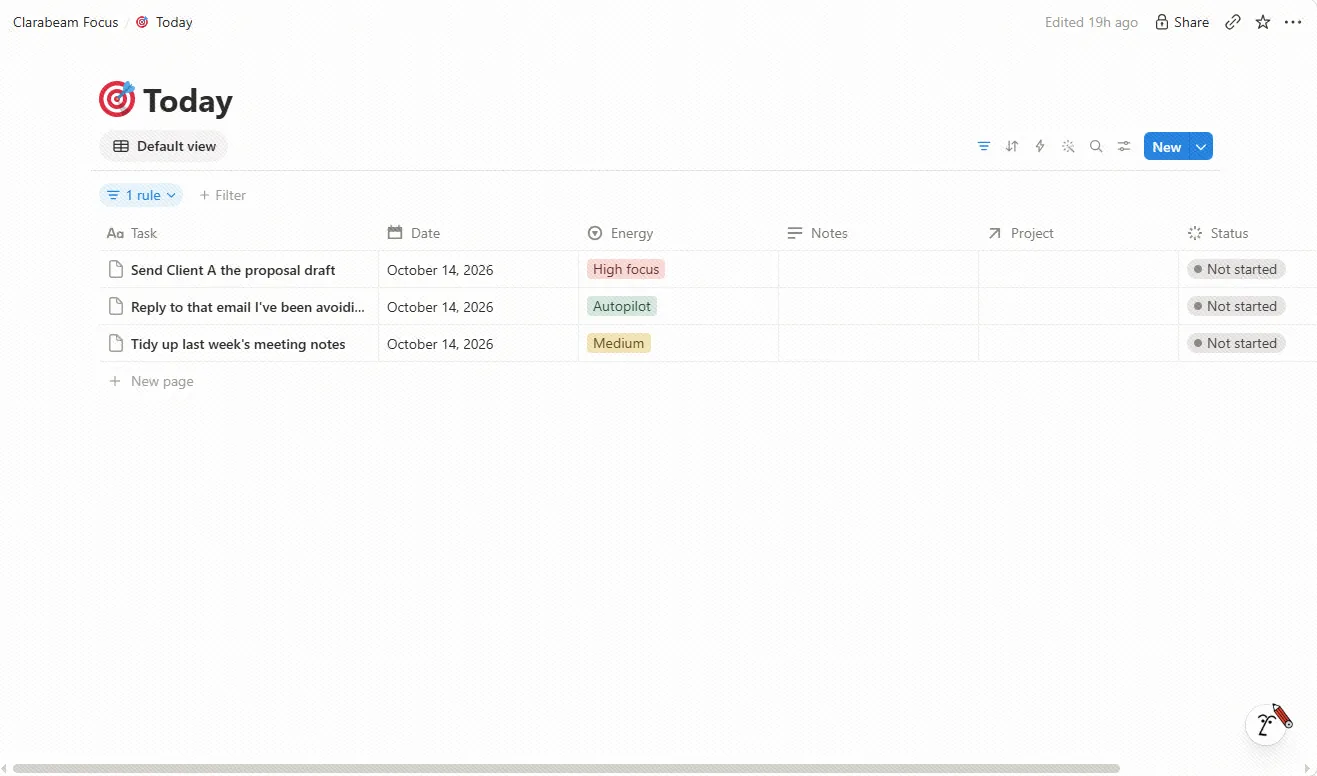The height and width of the screenshot is (776, 1317).
Task: Open task 'Tidy up last week's meeting notes'
Action: pyautogui.click(x=238, y=344)
